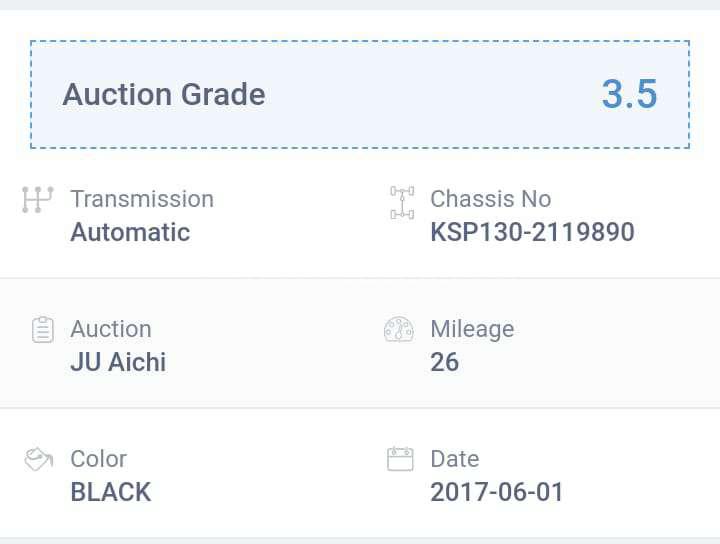Select the Date field label
This screenshot has height=544, width=720.
455,459
